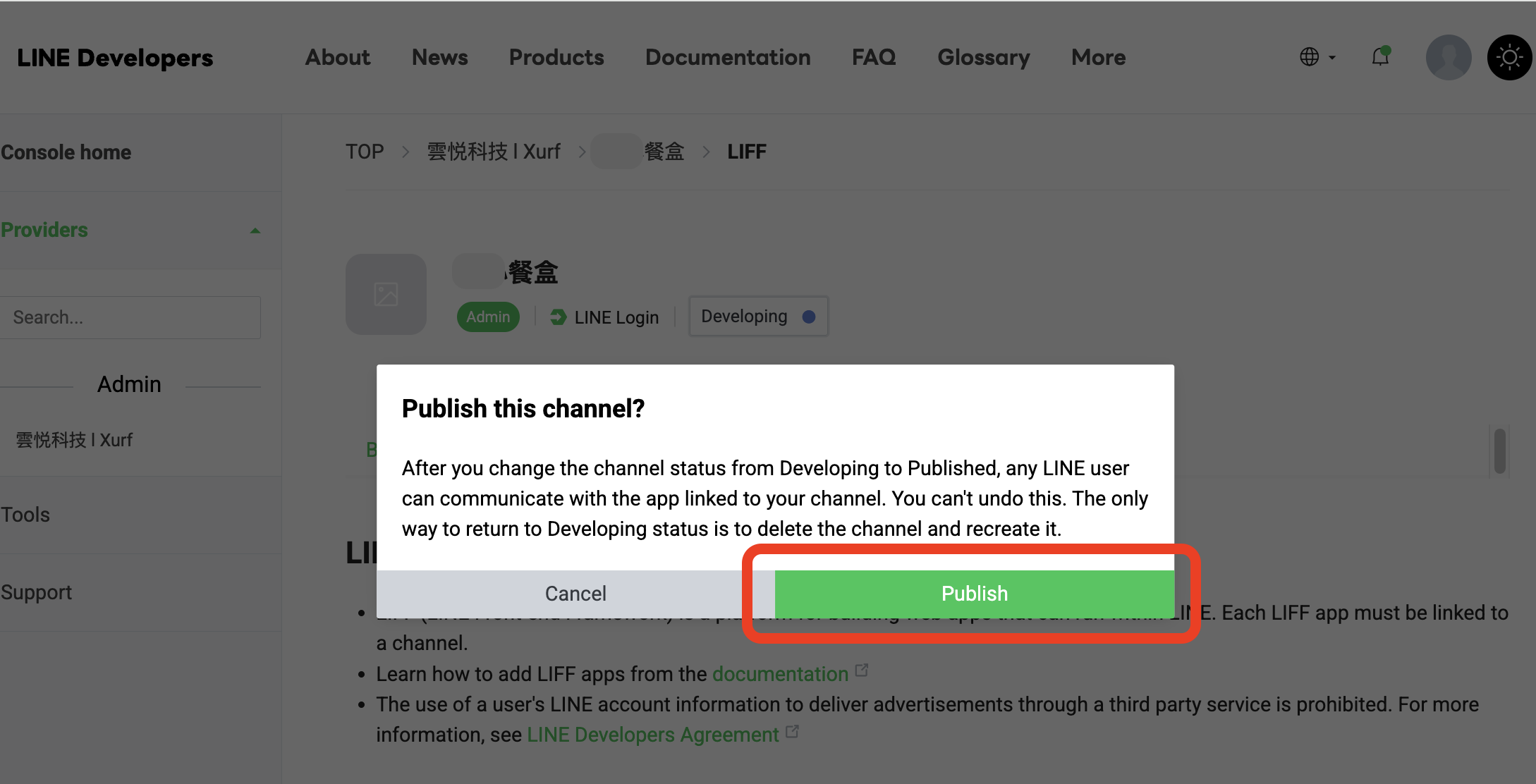Open the FAQ page
The height and width of the screenshot is (784, 1536).
[x=874, y=57]
